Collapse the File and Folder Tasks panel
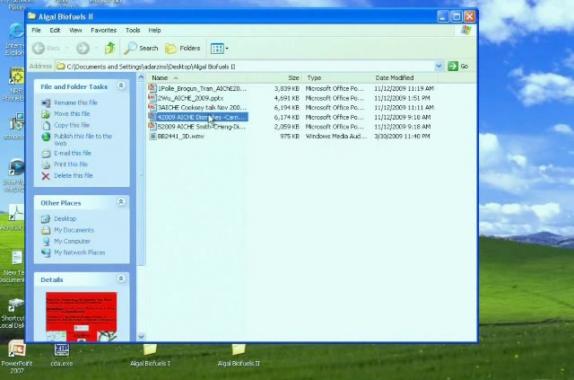The image size is (574, 380). coord(121,86)
